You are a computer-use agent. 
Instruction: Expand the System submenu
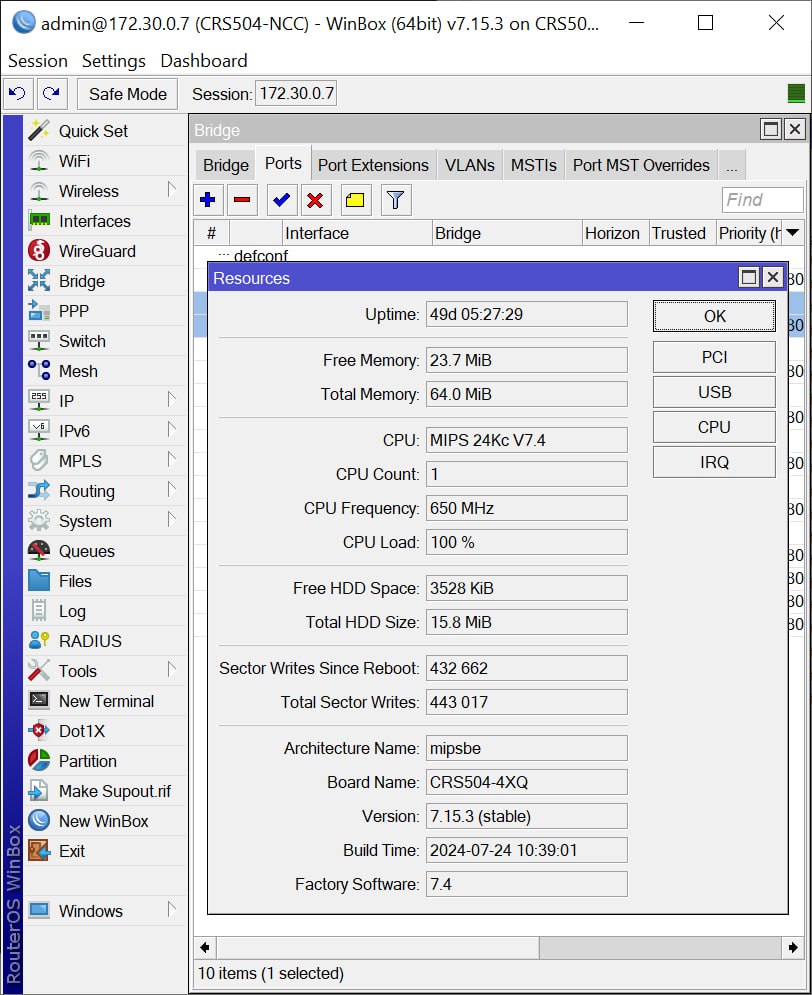(171, 520)
